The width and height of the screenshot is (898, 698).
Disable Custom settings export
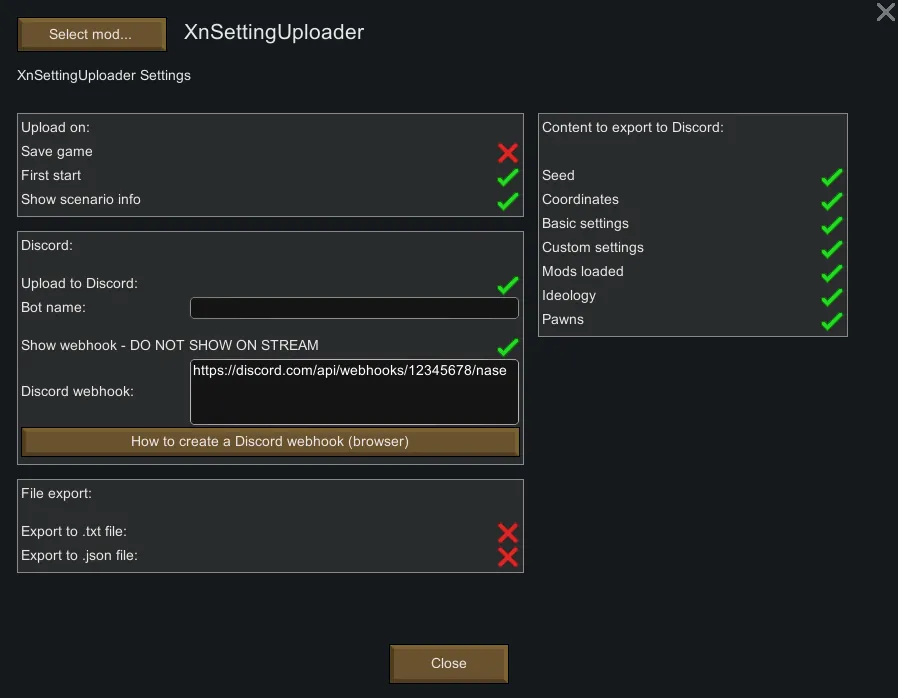pyautogui.click(x=832, y=249)
